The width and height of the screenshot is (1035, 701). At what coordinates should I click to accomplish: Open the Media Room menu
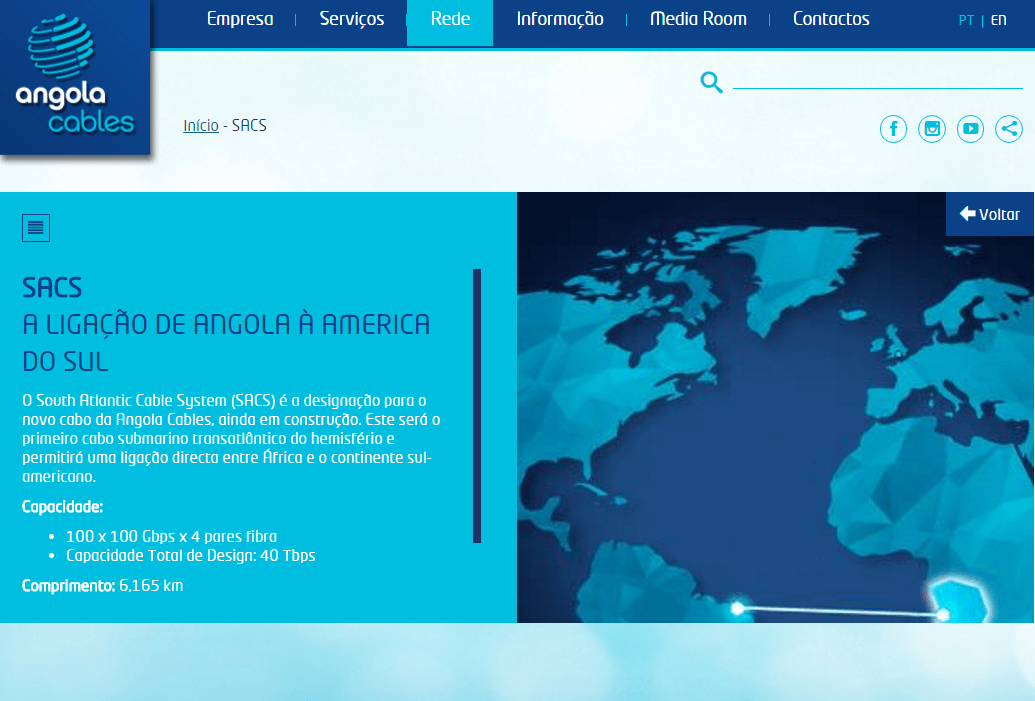pos(698,18)
